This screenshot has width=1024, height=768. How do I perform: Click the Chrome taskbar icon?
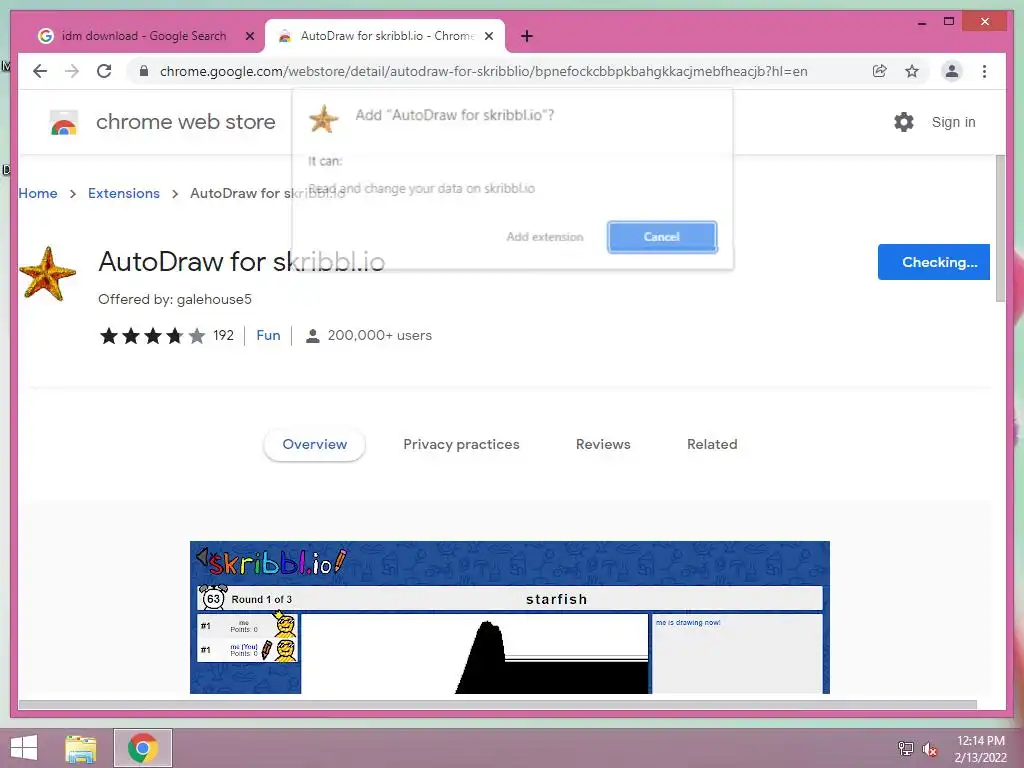[x=143, y=748]
